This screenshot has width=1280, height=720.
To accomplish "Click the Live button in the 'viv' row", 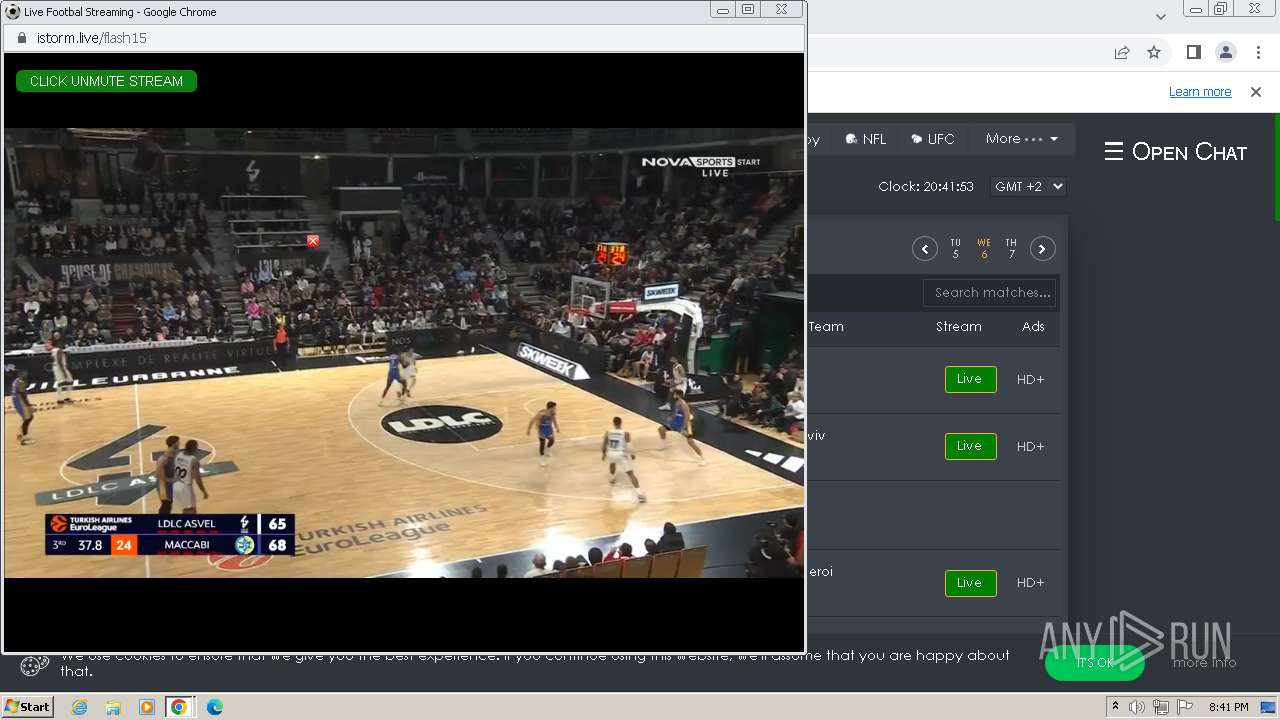I will 970,446.
